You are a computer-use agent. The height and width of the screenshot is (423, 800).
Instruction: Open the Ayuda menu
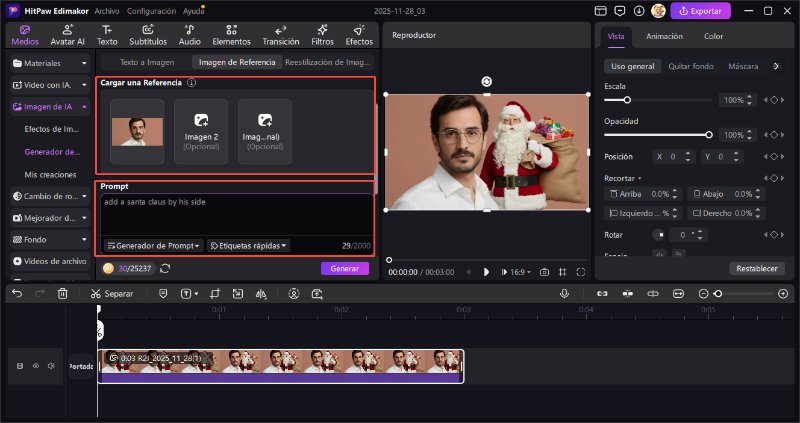[x=193, y=11]
